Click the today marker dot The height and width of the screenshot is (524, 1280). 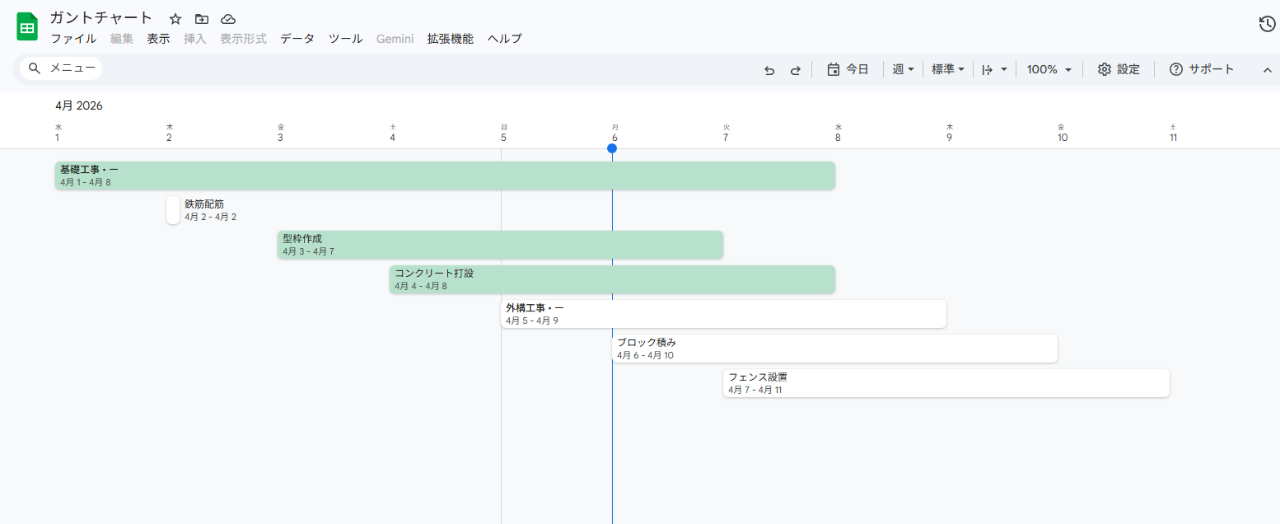612,148
